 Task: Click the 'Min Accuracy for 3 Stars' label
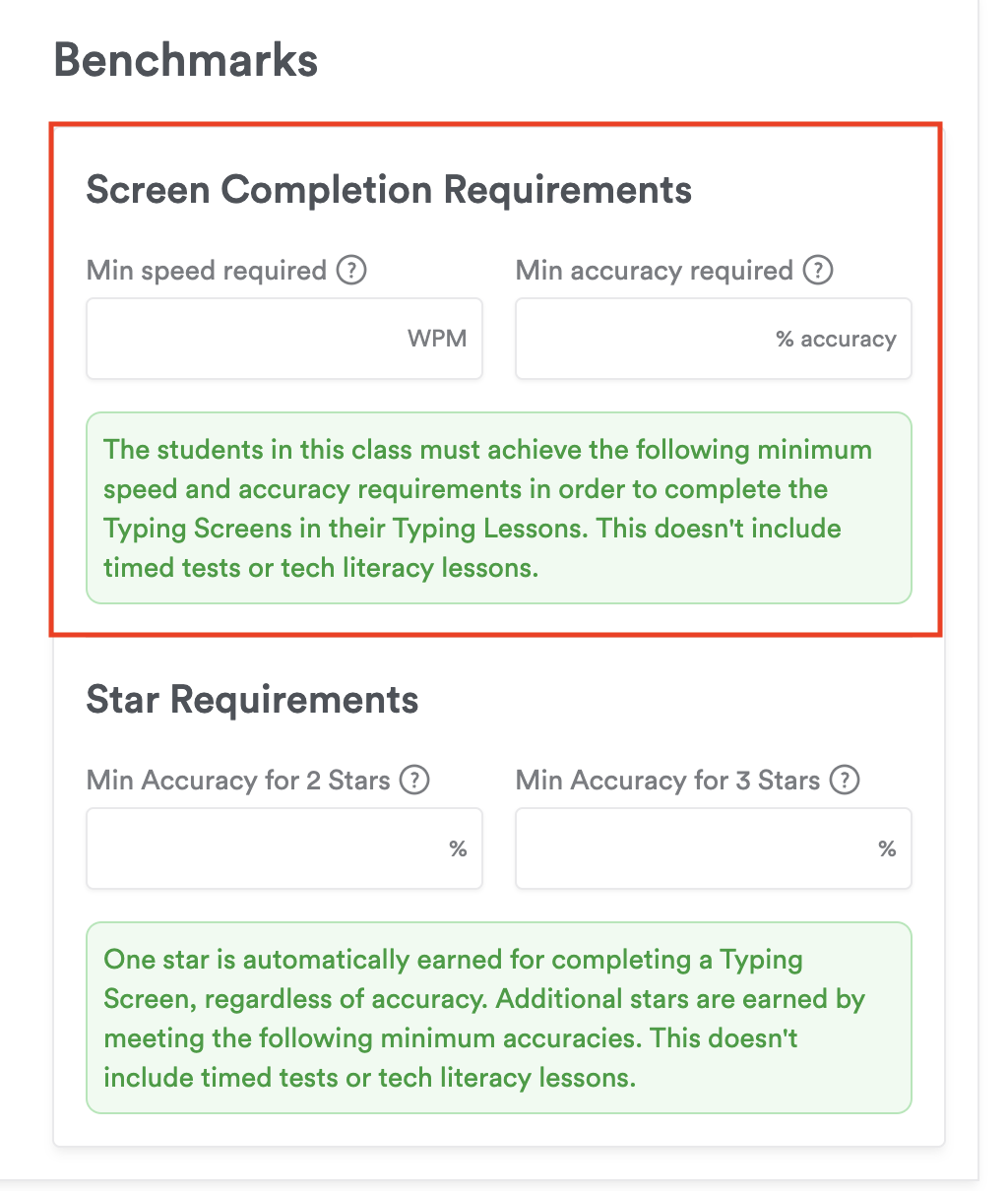tap(668, 781)
